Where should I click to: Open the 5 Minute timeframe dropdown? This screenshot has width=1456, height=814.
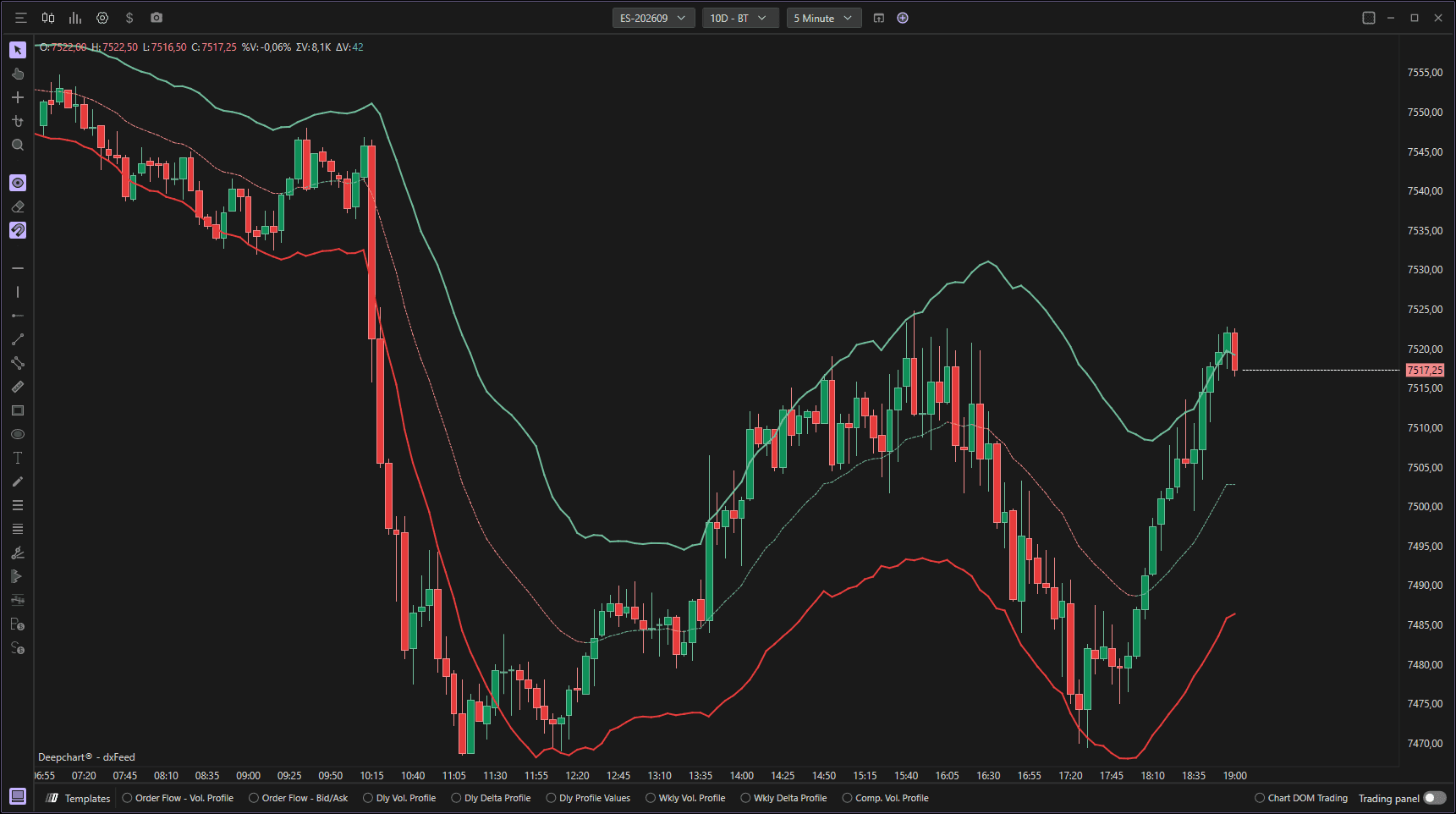pos(824,18)
